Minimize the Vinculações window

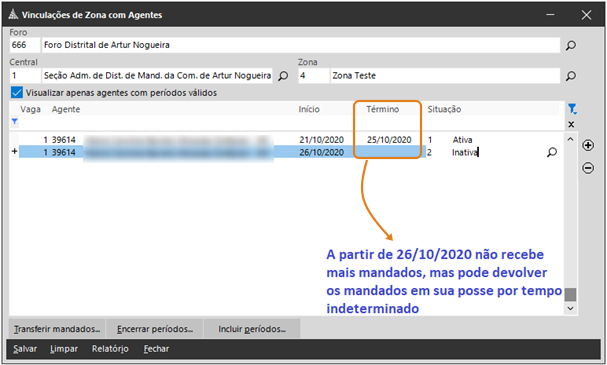[550, 15]
